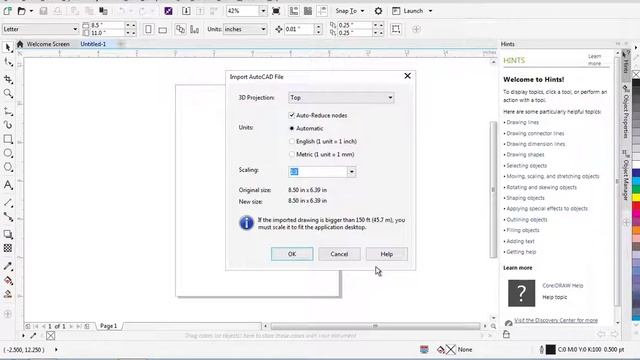Viewport: 640px width, 360px height.
Task: Toggle Show Grid toolbar icon
Action: (308, 11)
